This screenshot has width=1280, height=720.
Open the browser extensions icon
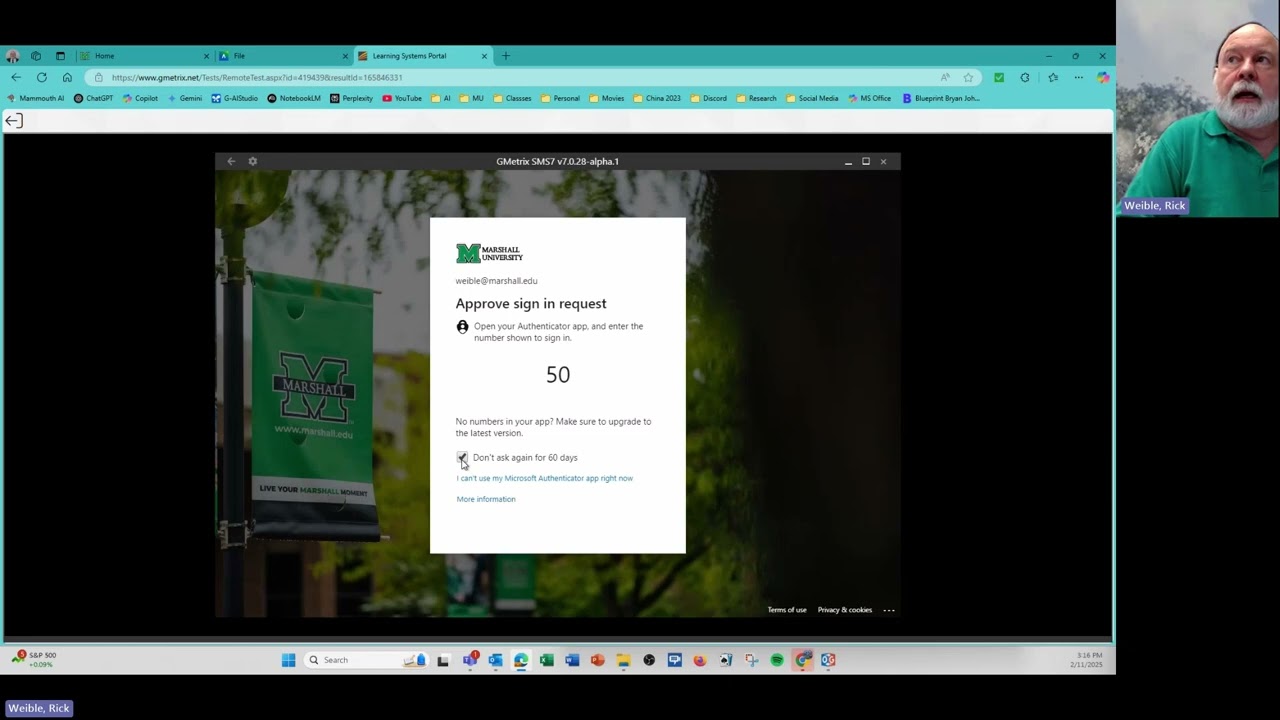[1025, 77]
